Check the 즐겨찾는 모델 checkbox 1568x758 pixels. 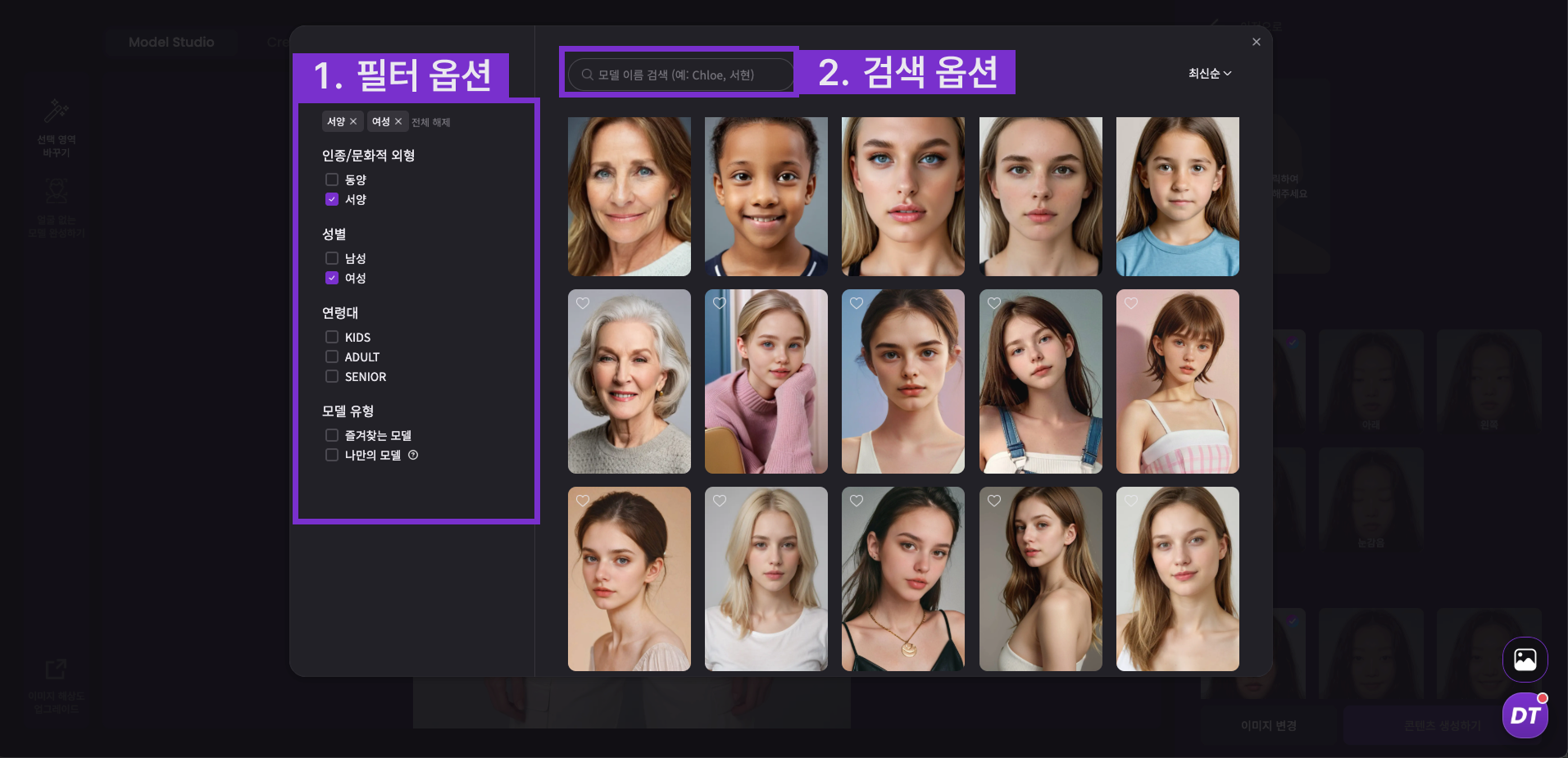tap(332, 435)
